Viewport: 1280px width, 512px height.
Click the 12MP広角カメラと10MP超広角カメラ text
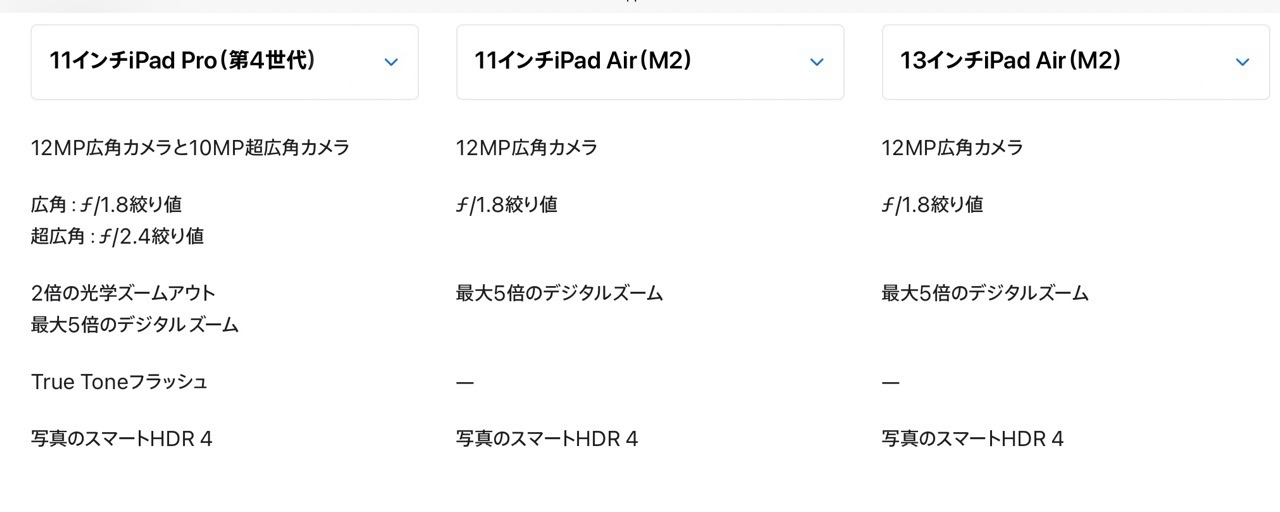(x=190, y=148)
